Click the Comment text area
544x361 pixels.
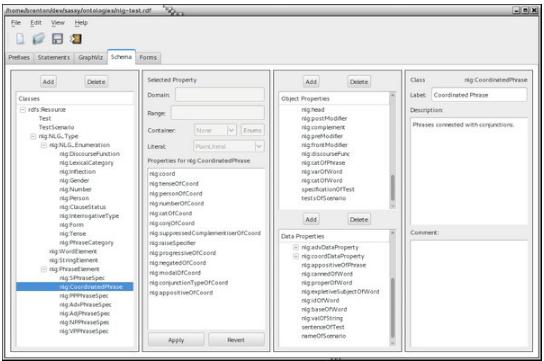point(469,293)
